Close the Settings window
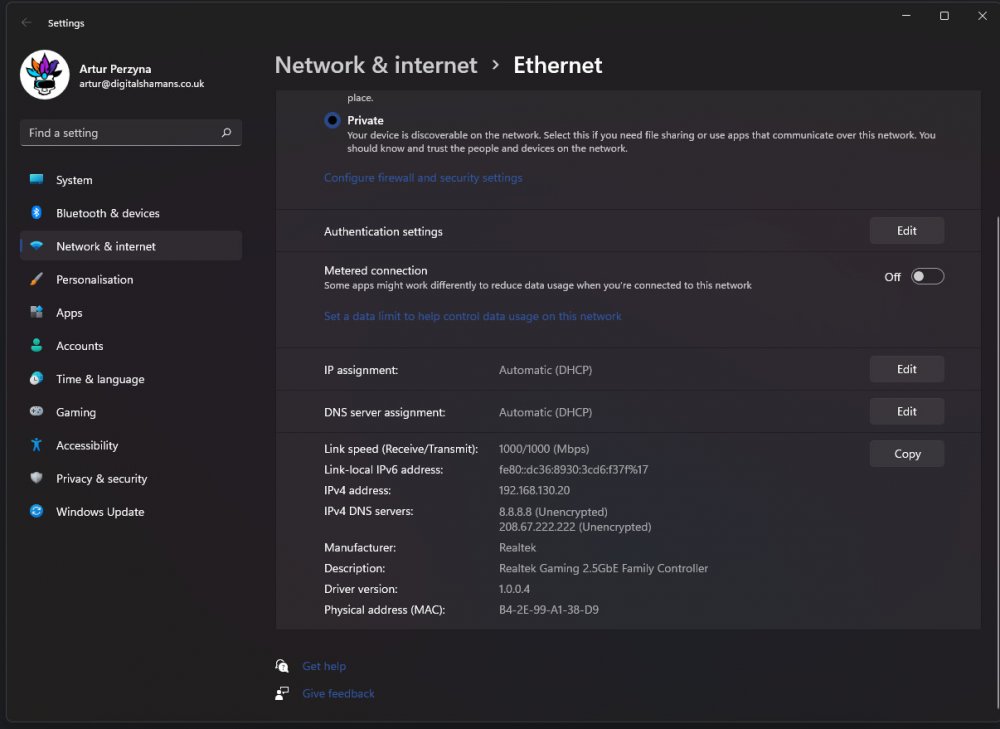The width and height of the screenshot is (1000, 729). pos(982,15)
